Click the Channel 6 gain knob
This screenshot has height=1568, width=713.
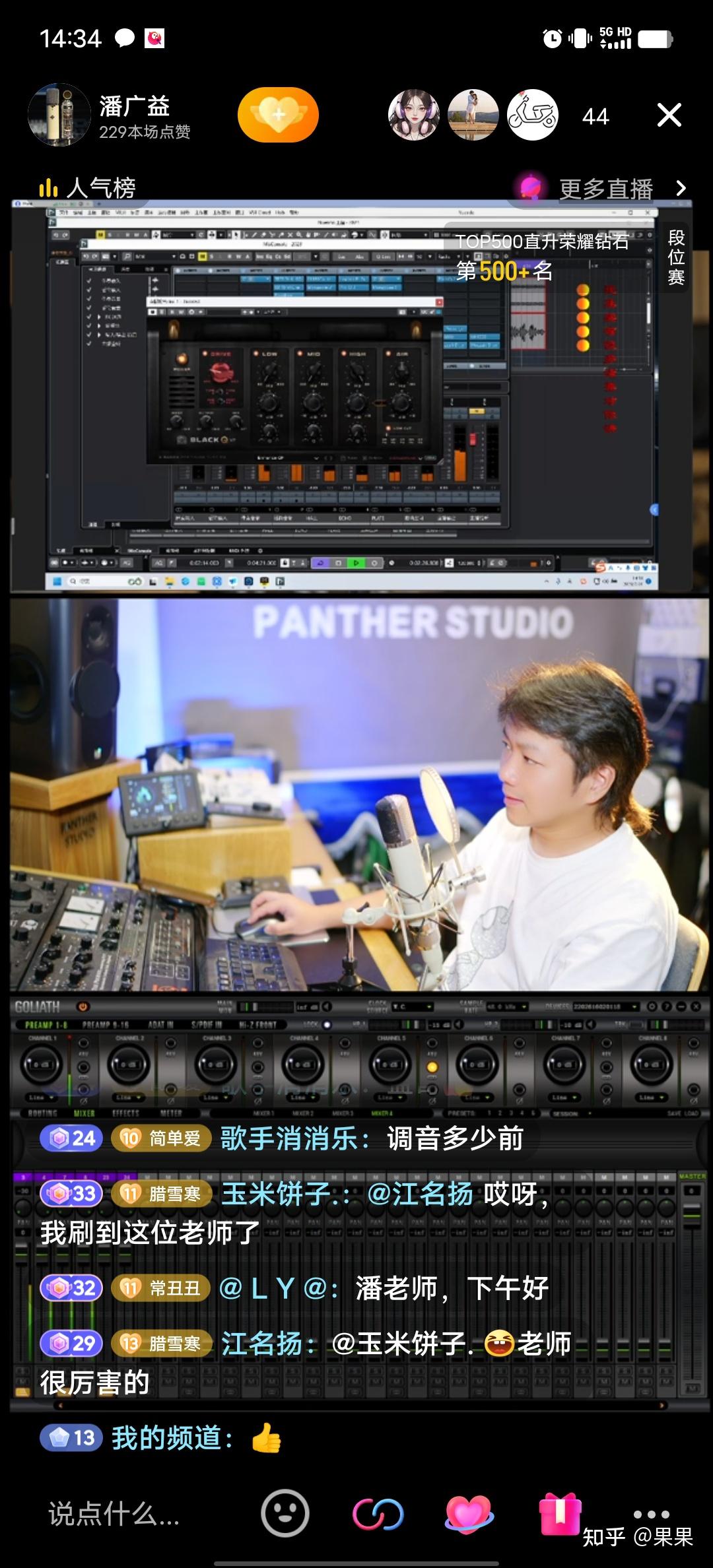[x=477, y=1064]
